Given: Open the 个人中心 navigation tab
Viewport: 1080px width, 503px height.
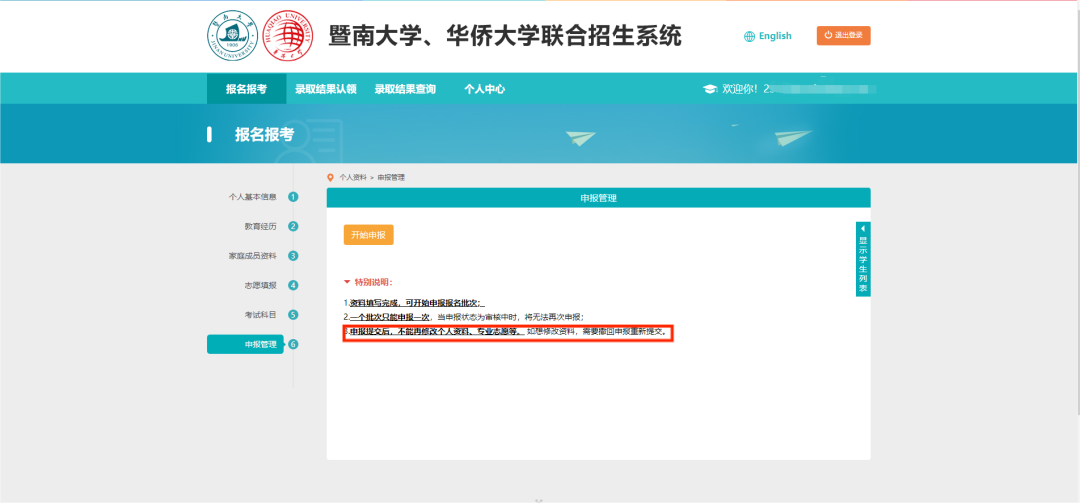Looking at the screenshot, I should coord(484,89).
